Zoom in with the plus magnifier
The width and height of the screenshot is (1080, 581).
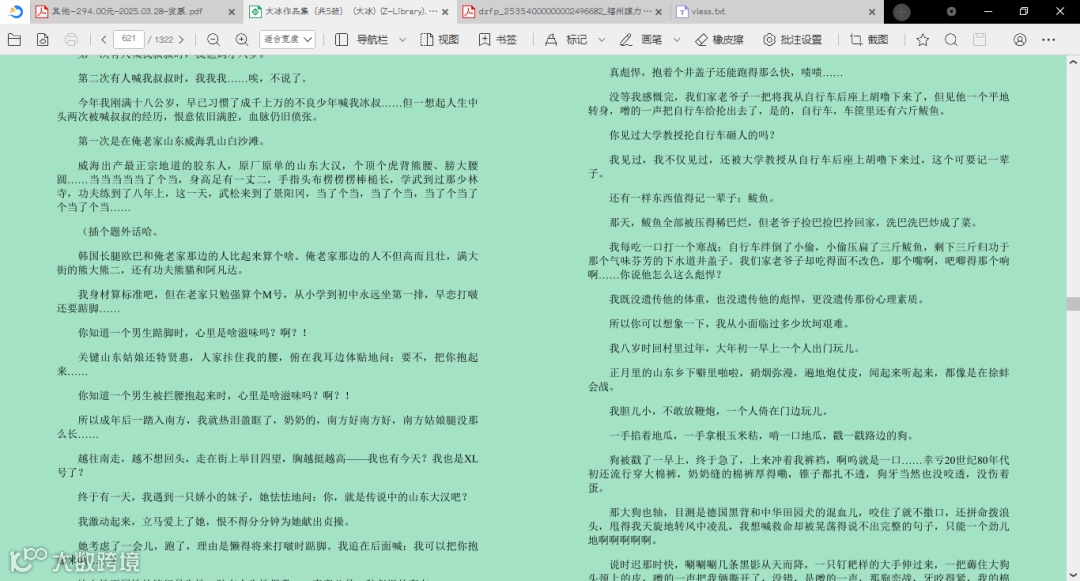(x=242, y=40)
